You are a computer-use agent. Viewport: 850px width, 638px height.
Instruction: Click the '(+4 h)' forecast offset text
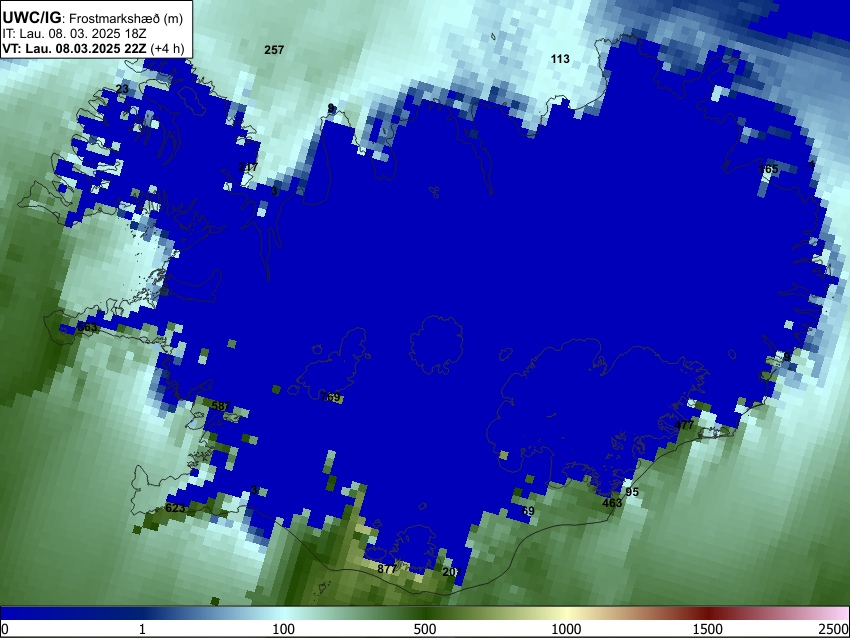tap(168, 48)
